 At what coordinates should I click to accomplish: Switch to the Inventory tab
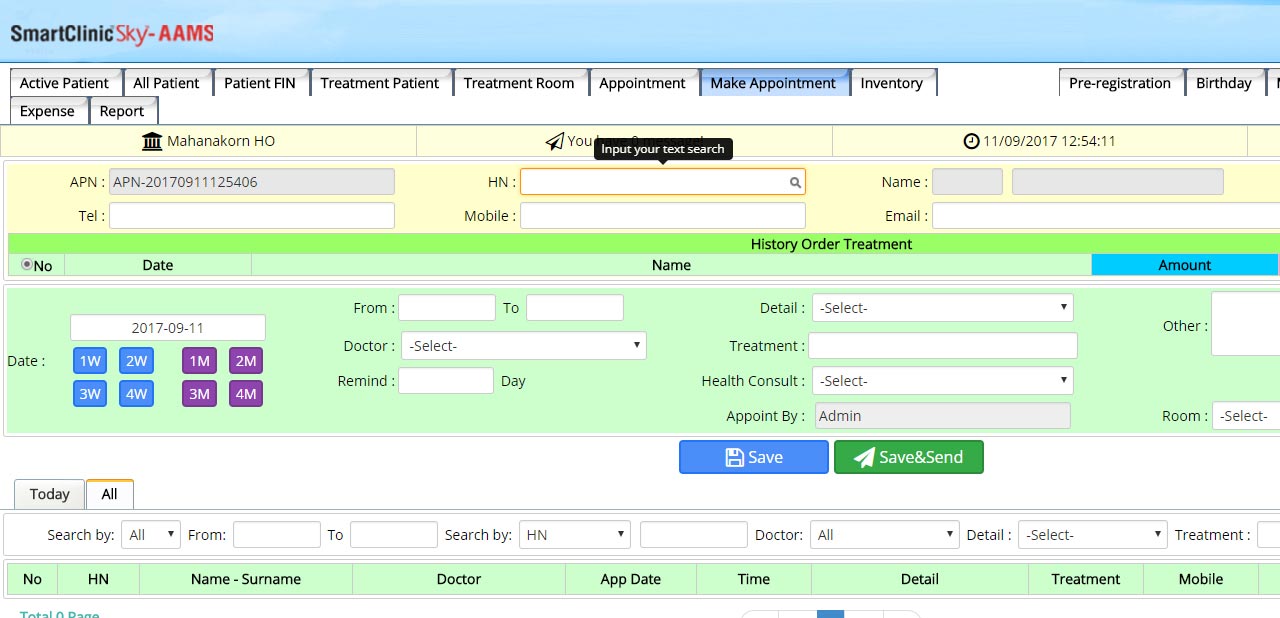click(891, 83)
